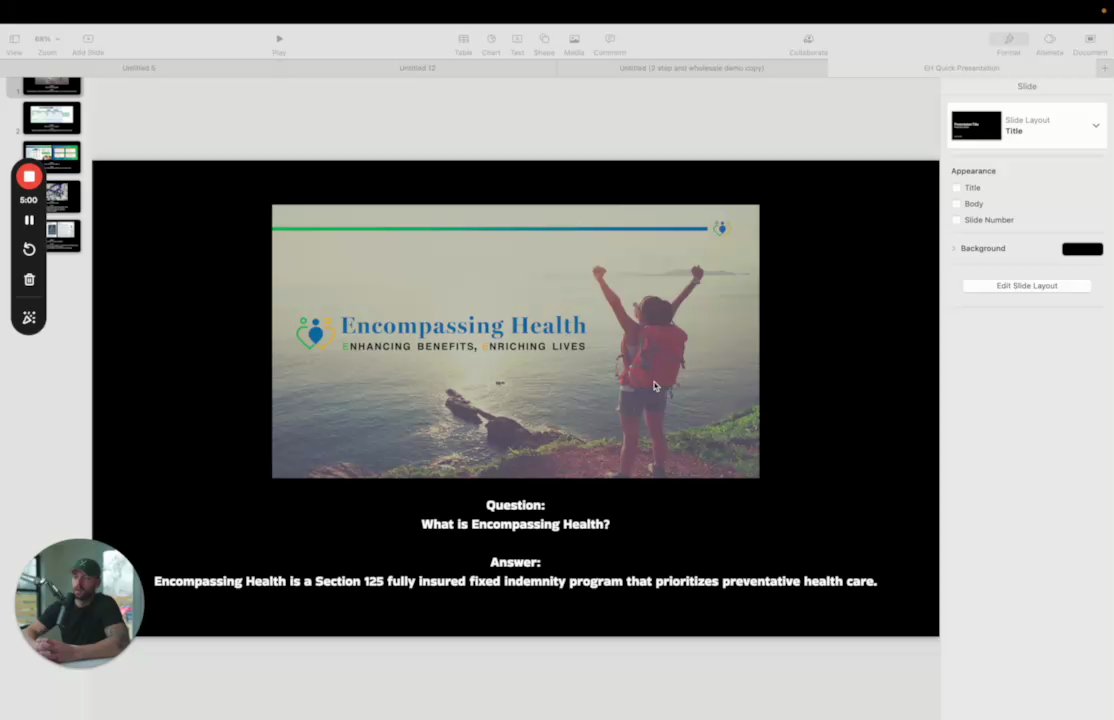The image size is (1114, 720).
Task: Click the 'What is Encompassing Health?' question text
Action: (x=515, y=525)
